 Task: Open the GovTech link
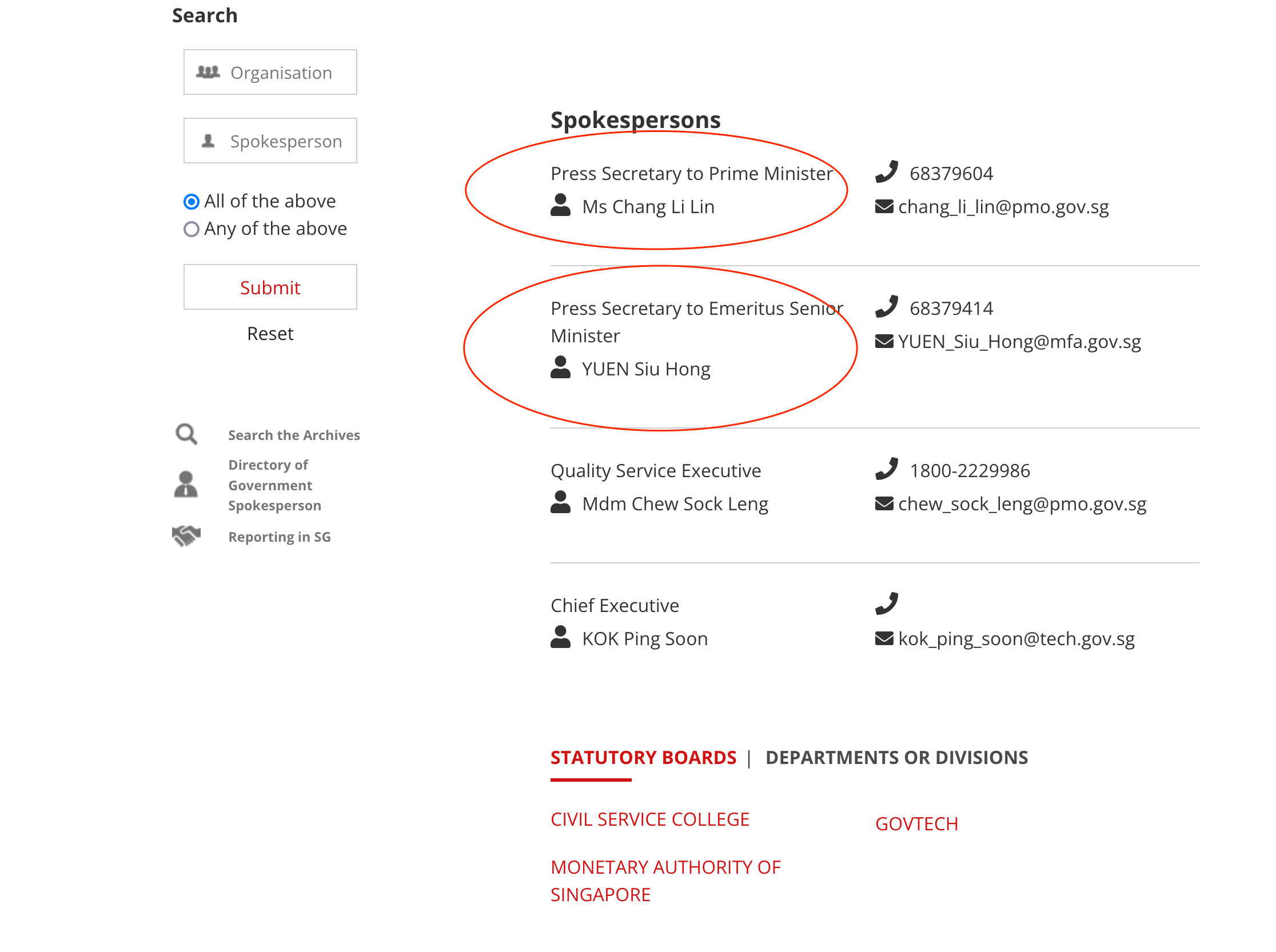click(x=916, y=823)
